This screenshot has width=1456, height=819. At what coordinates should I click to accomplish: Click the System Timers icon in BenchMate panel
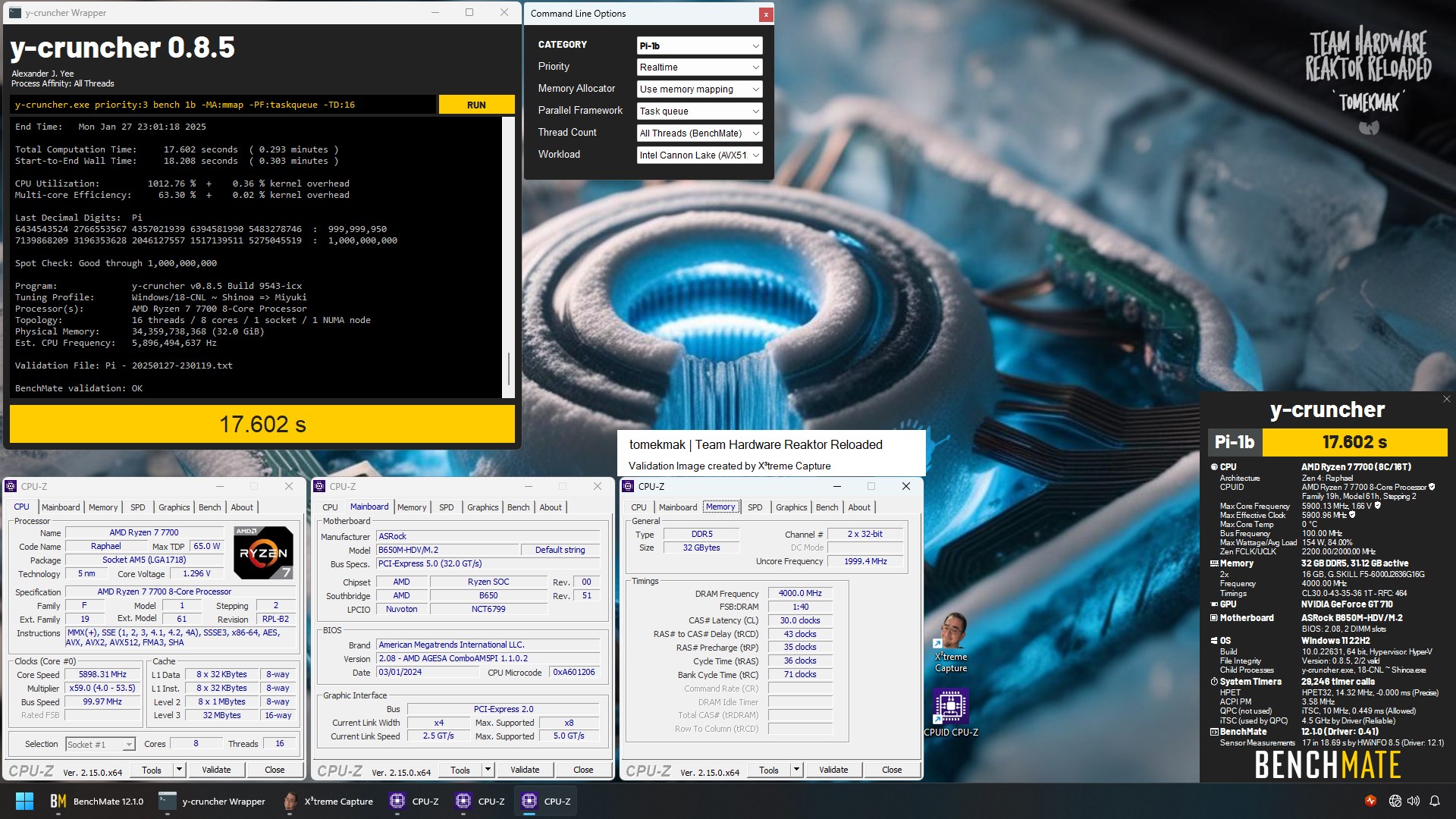coord(1214,682)
